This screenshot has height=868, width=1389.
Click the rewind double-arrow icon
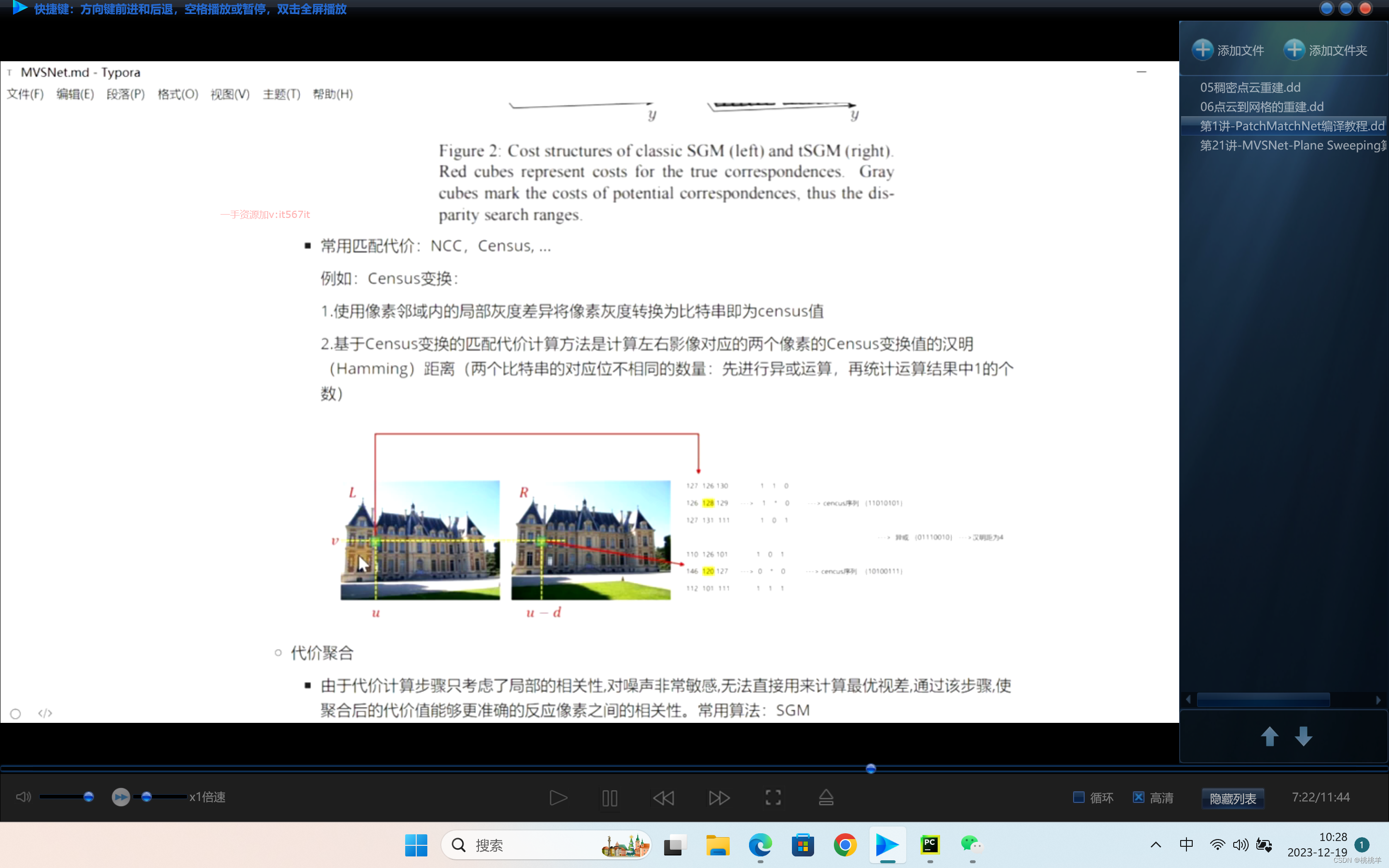[x=664, y=798]
